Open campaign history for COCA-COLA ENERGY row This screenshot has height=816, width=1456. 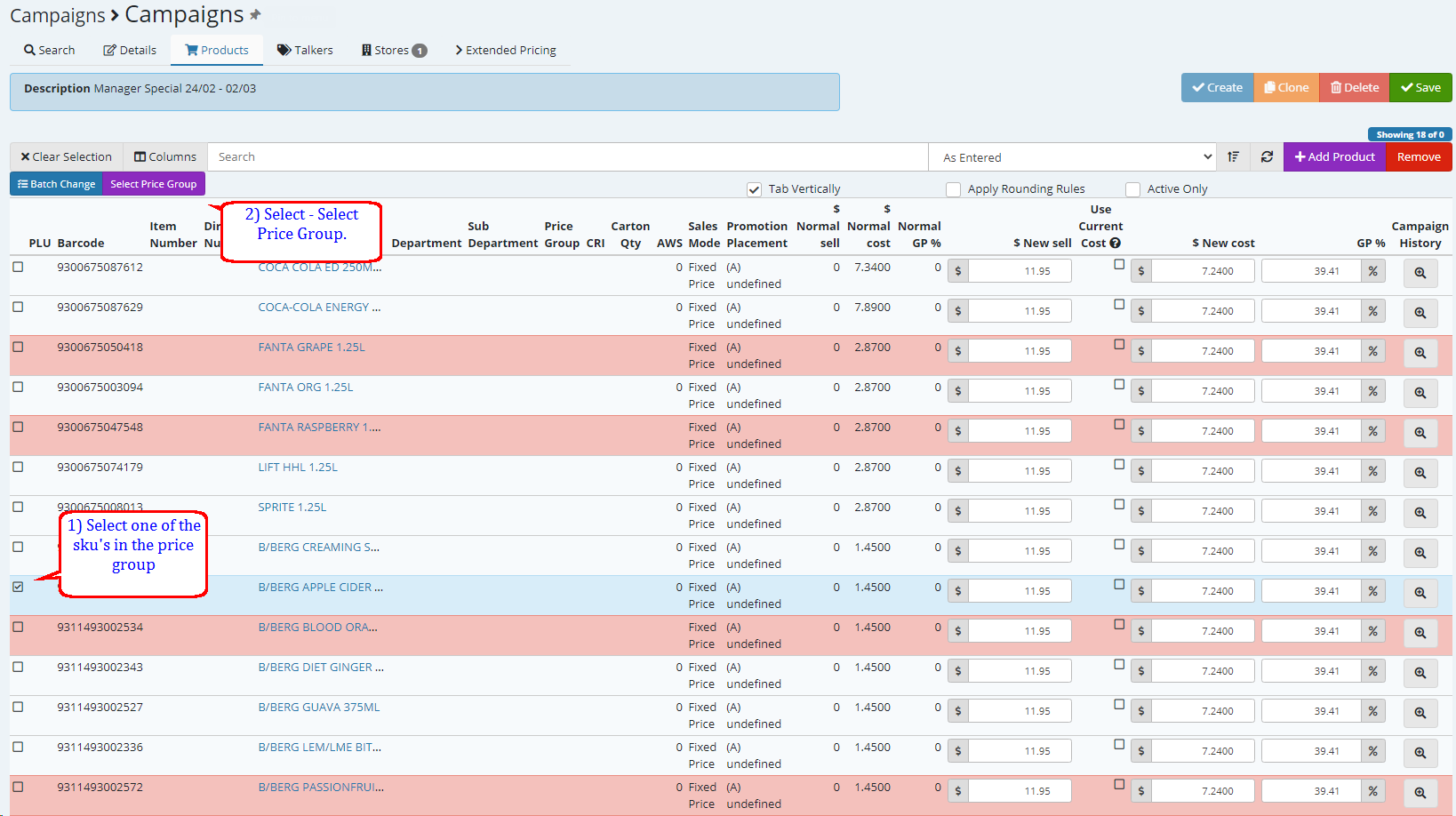click(1420, 313)
